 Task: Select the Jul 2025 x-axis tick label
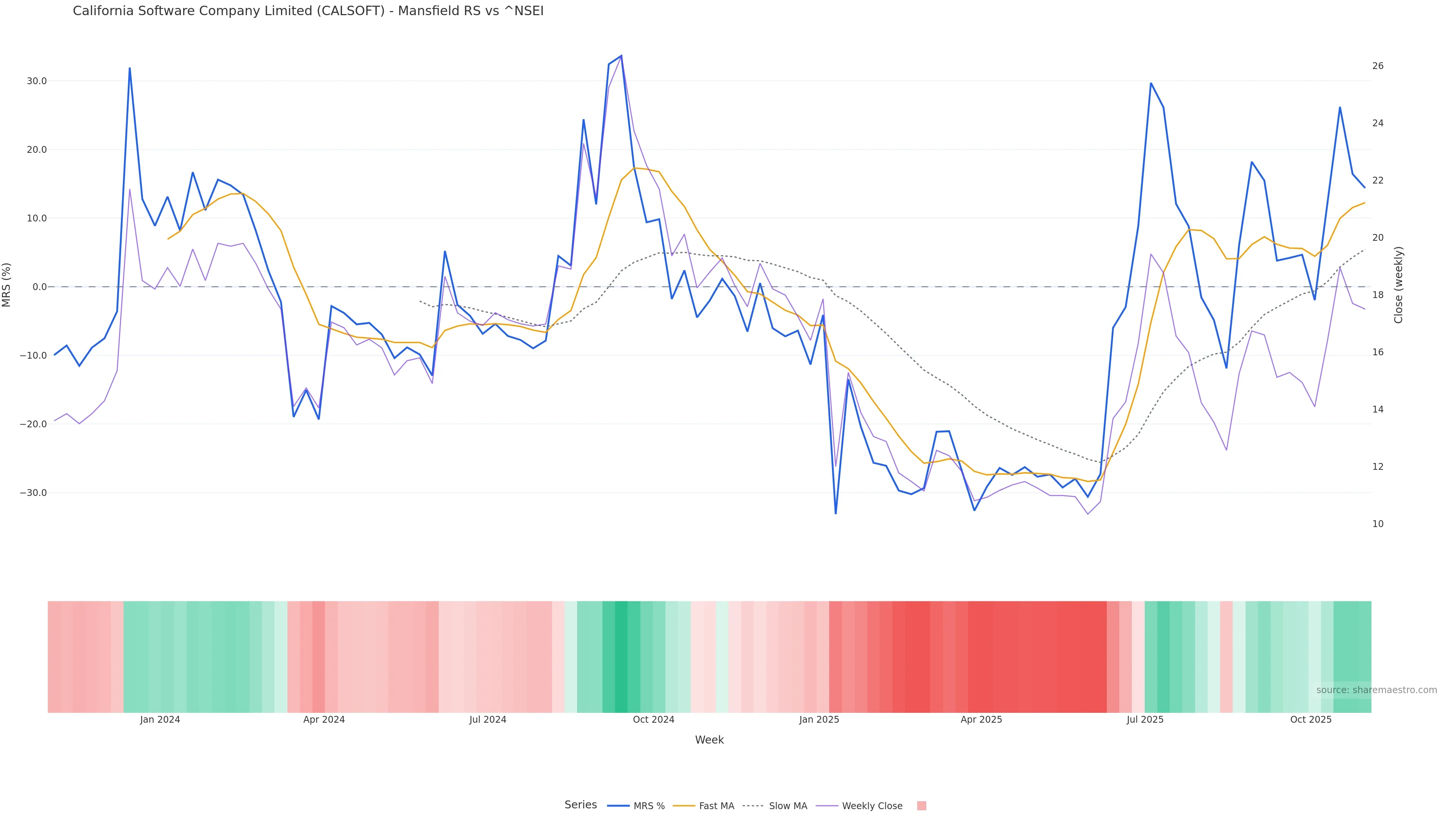pyautogui.click(x=1145, y=720)
